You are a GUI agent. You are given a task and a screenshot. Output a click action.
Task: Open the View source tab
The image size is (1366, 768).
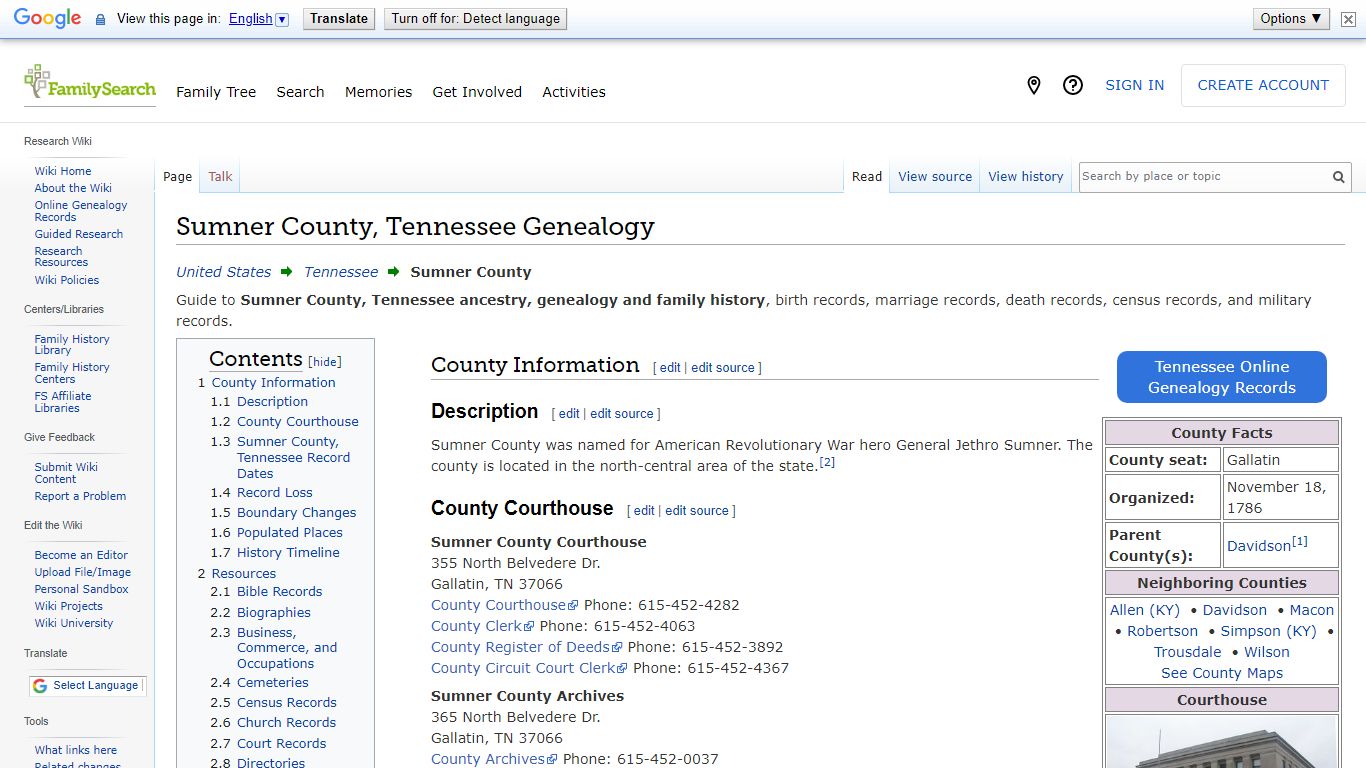click(x=935, y=177)
